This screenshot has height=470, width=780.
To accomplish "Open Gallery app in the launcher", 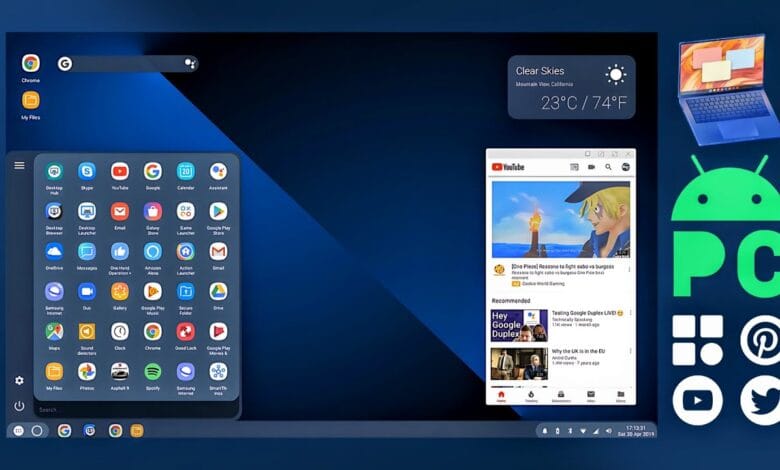I will point(120,291).
